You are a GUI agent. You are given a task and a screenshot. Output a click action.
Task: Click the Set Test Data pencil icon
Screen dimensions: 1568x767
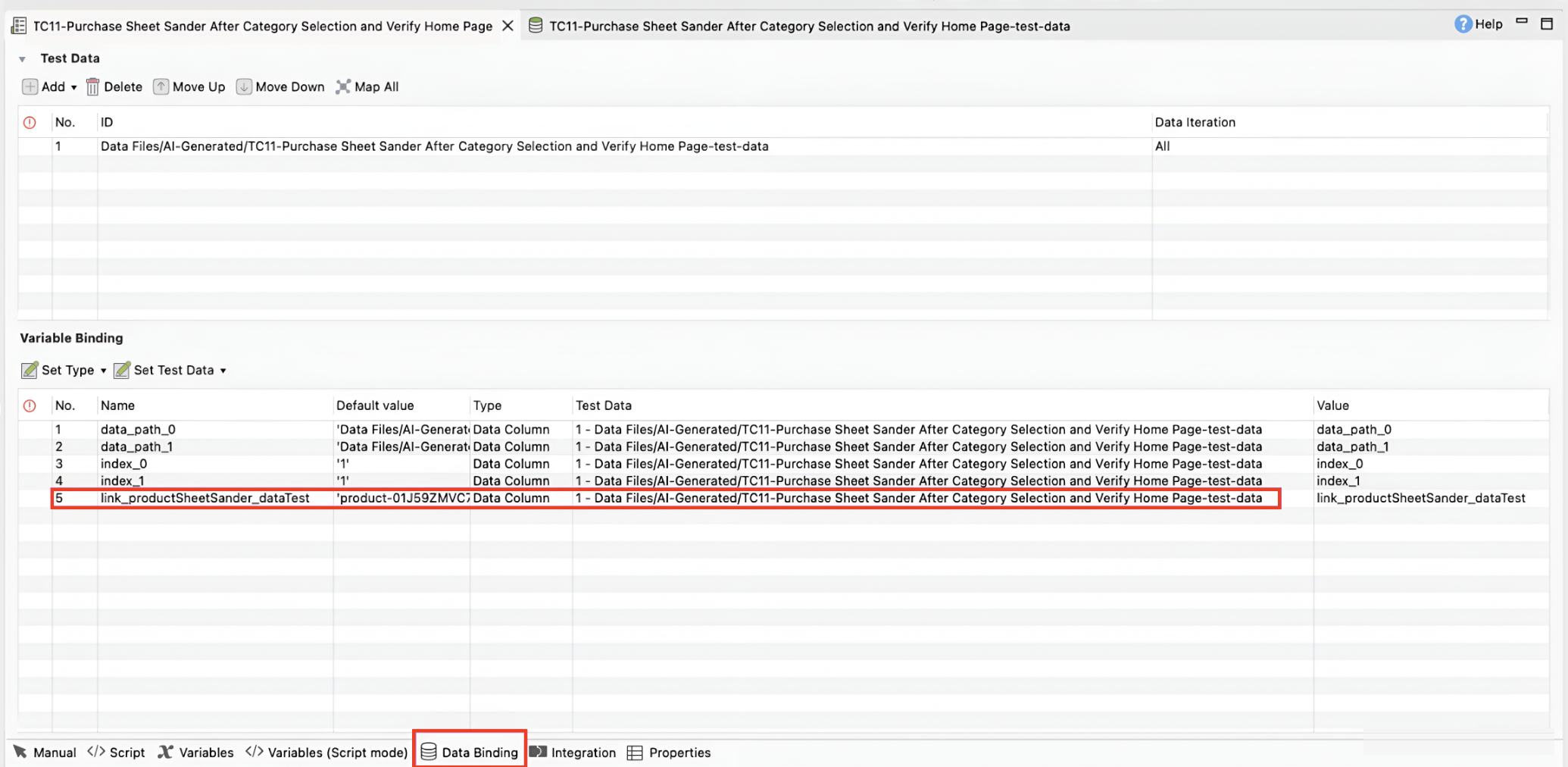coord(121,370)
